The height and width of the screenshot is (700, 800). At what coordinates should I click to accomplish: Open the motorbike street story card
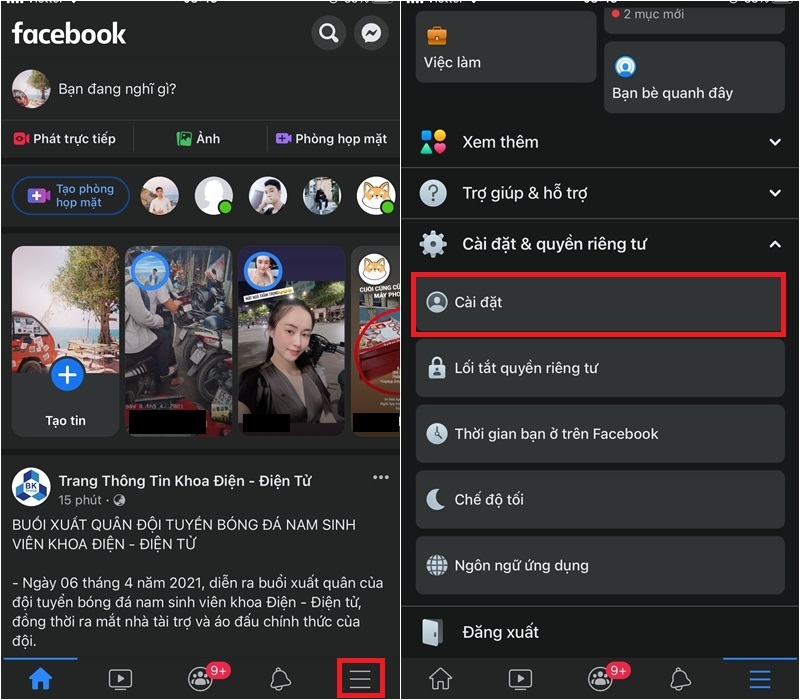(x=178, y=341)
